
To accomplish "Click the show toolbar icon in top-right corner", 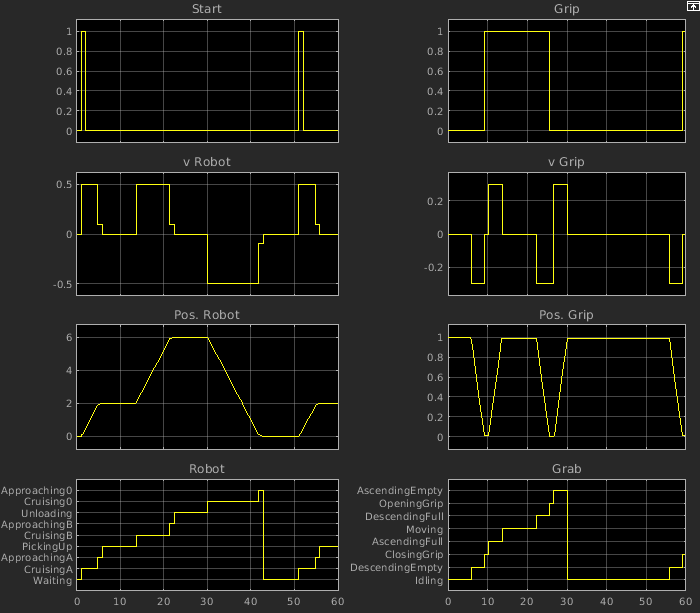I will pos(692,6).
